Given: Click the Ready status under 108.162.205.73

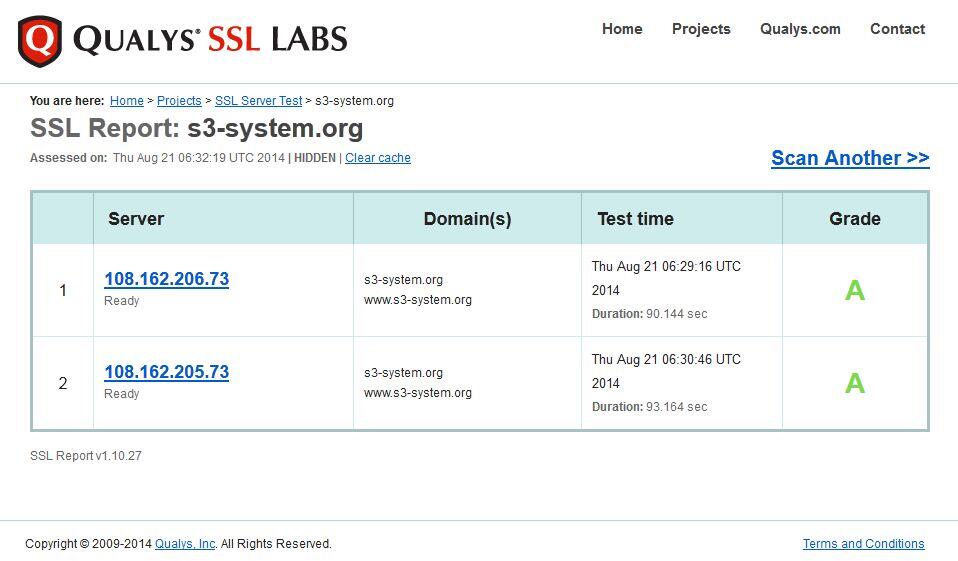Looking at the screenshot, I should point(122,394).
